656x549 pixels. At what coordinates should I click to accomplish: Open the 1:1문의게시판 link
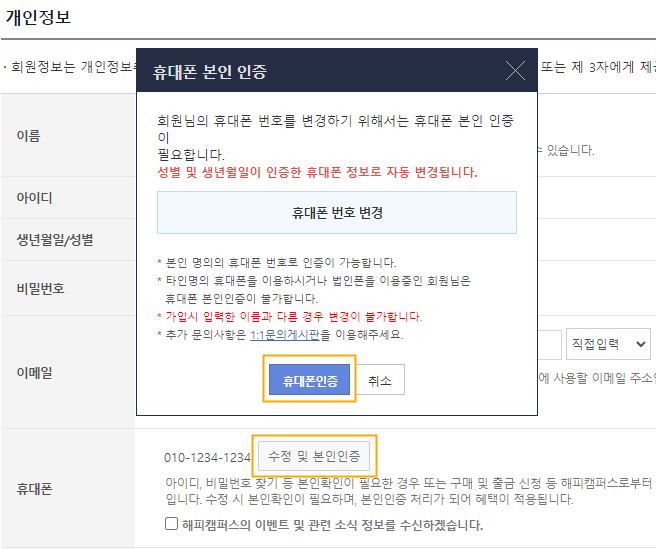[285, 335]
